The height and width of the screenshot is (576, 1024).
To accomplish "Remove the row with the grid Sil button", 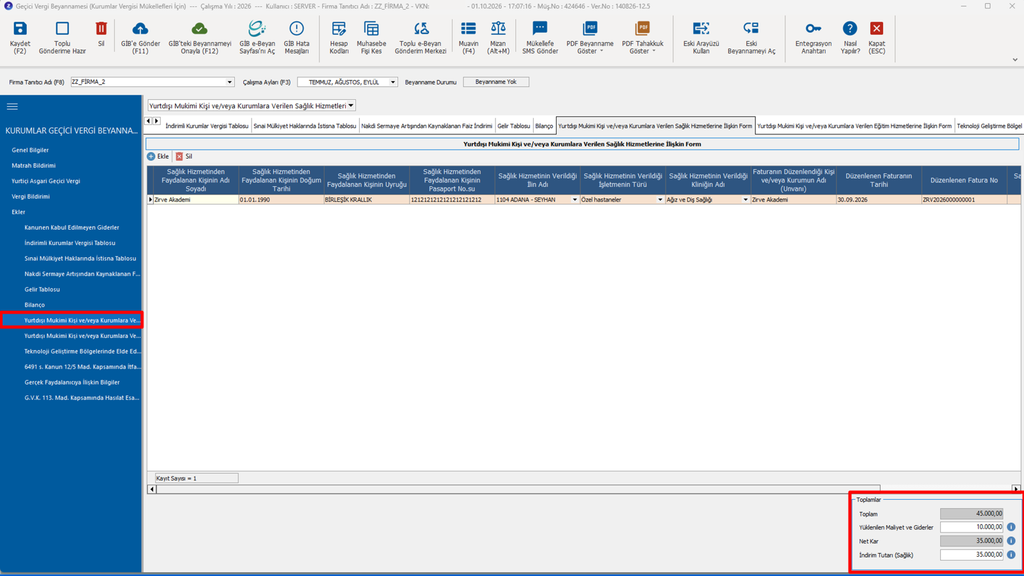I will 184,157.
